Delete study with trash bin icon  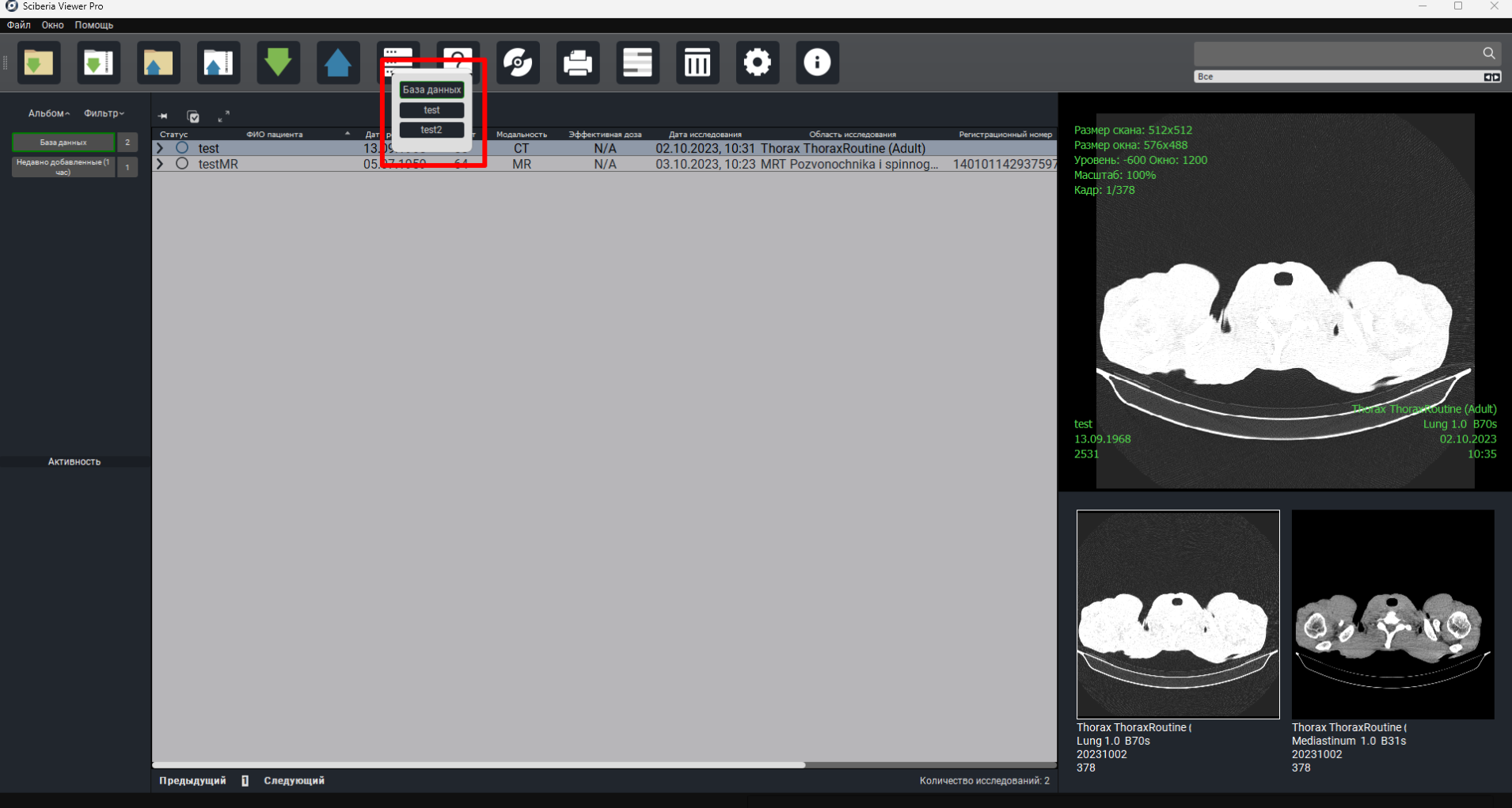697,63
